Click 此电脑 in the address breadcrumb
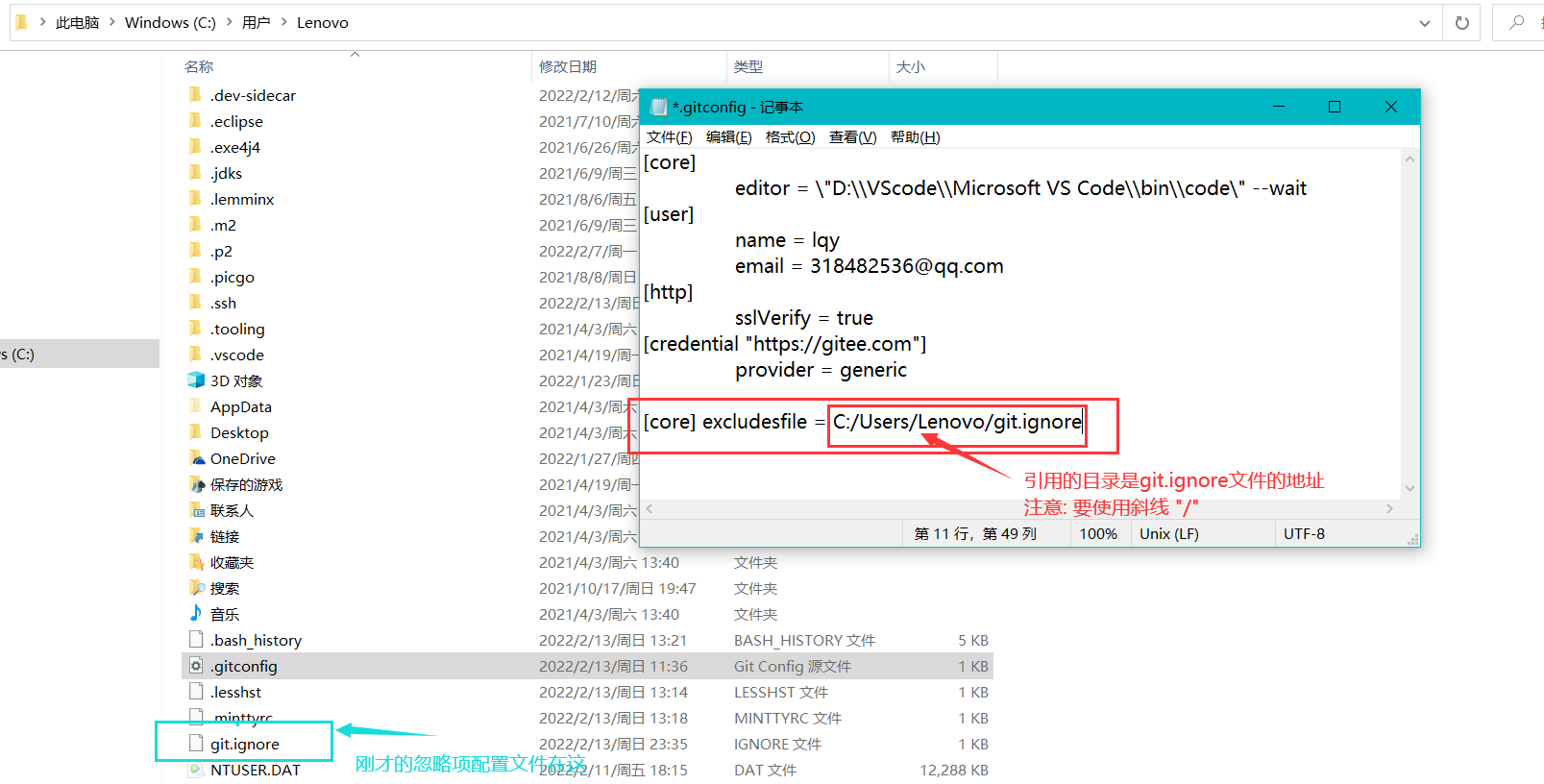 point(77,22)
